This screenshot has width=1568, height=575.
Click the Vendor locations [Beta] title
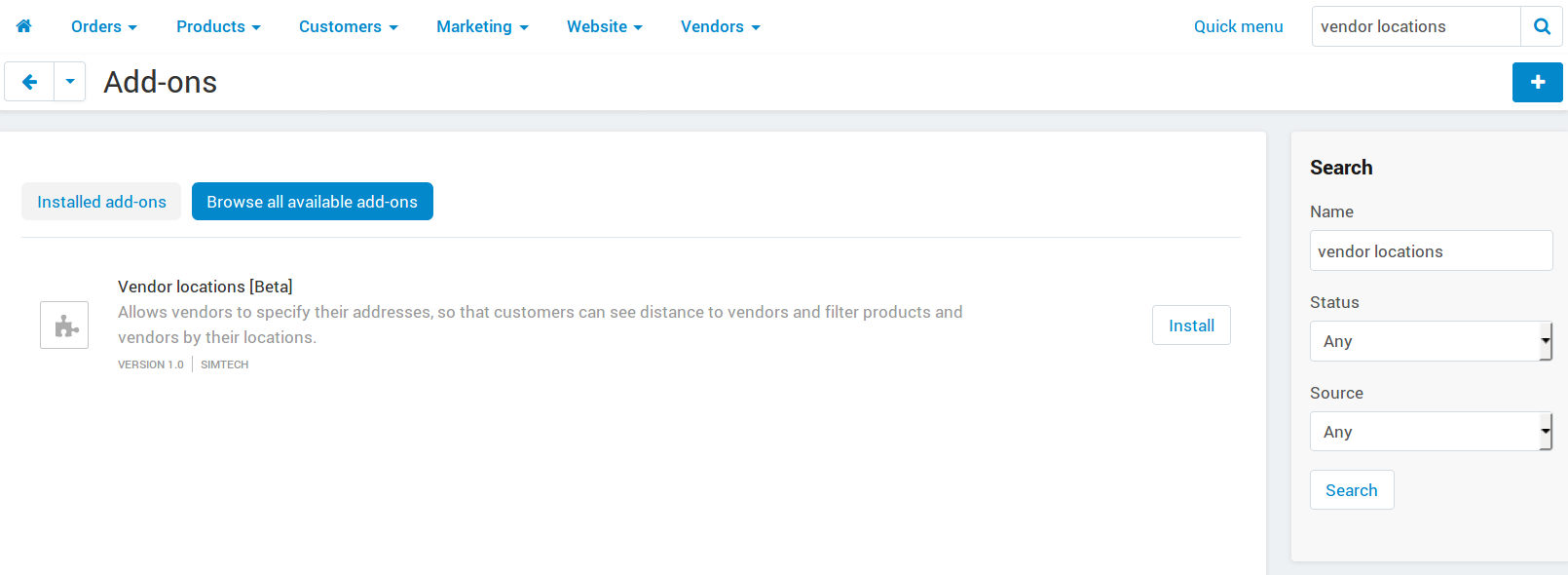[205, 287]
